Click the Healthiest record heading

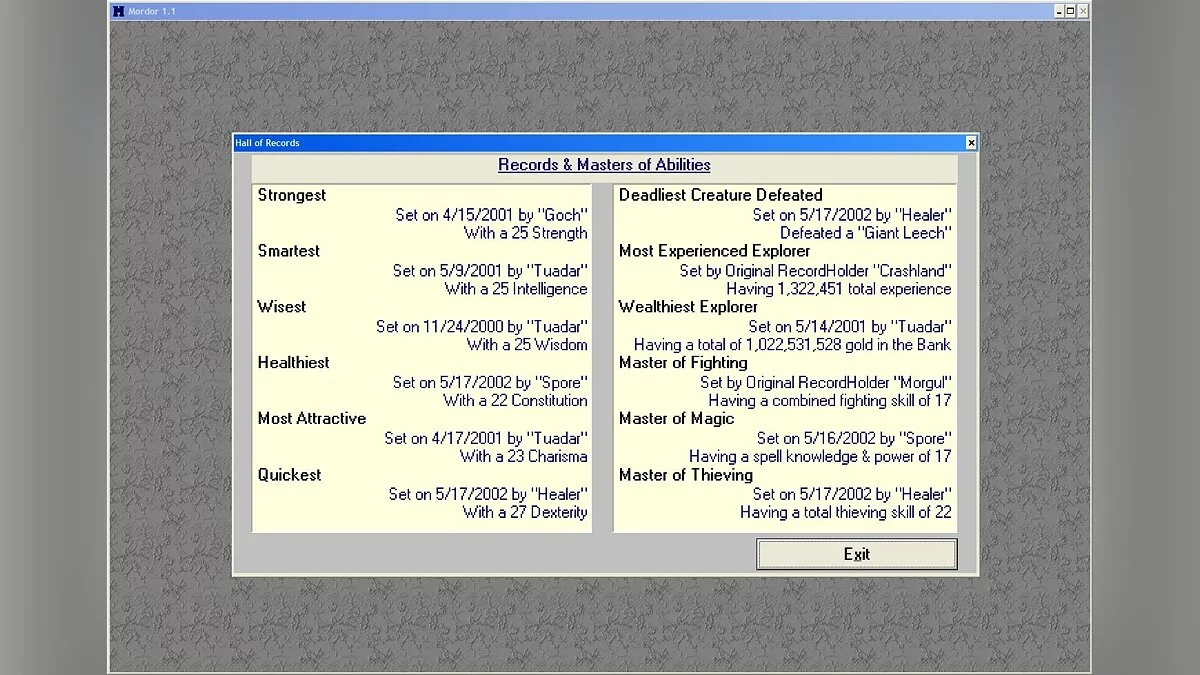pos(293,363)
